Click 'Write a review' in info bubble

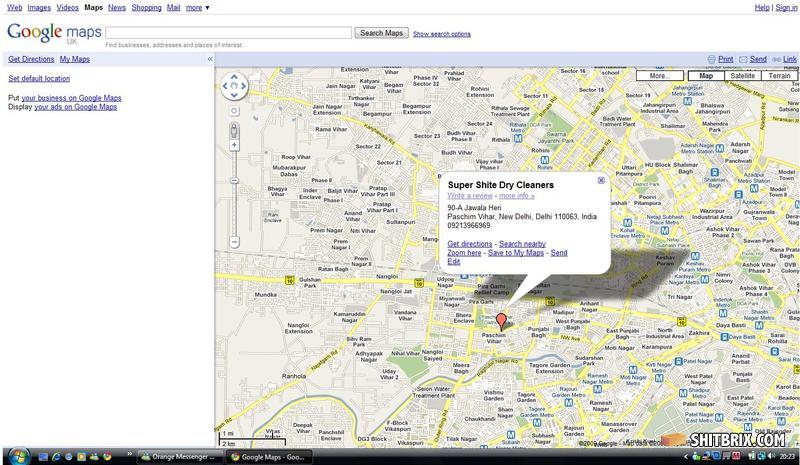470,195
